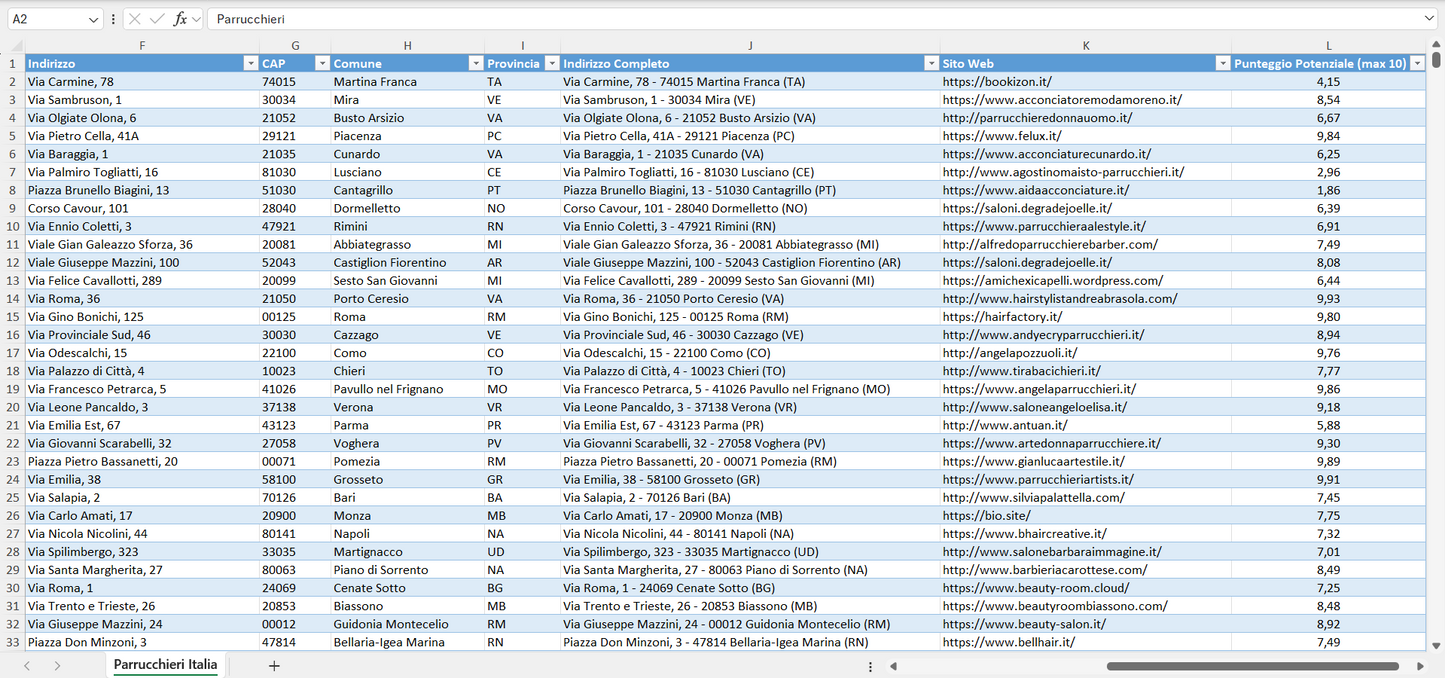This screenshot has width=1445, height=678.
Task: Expand the formula bar with chevron
Action: click(1429, 19)
